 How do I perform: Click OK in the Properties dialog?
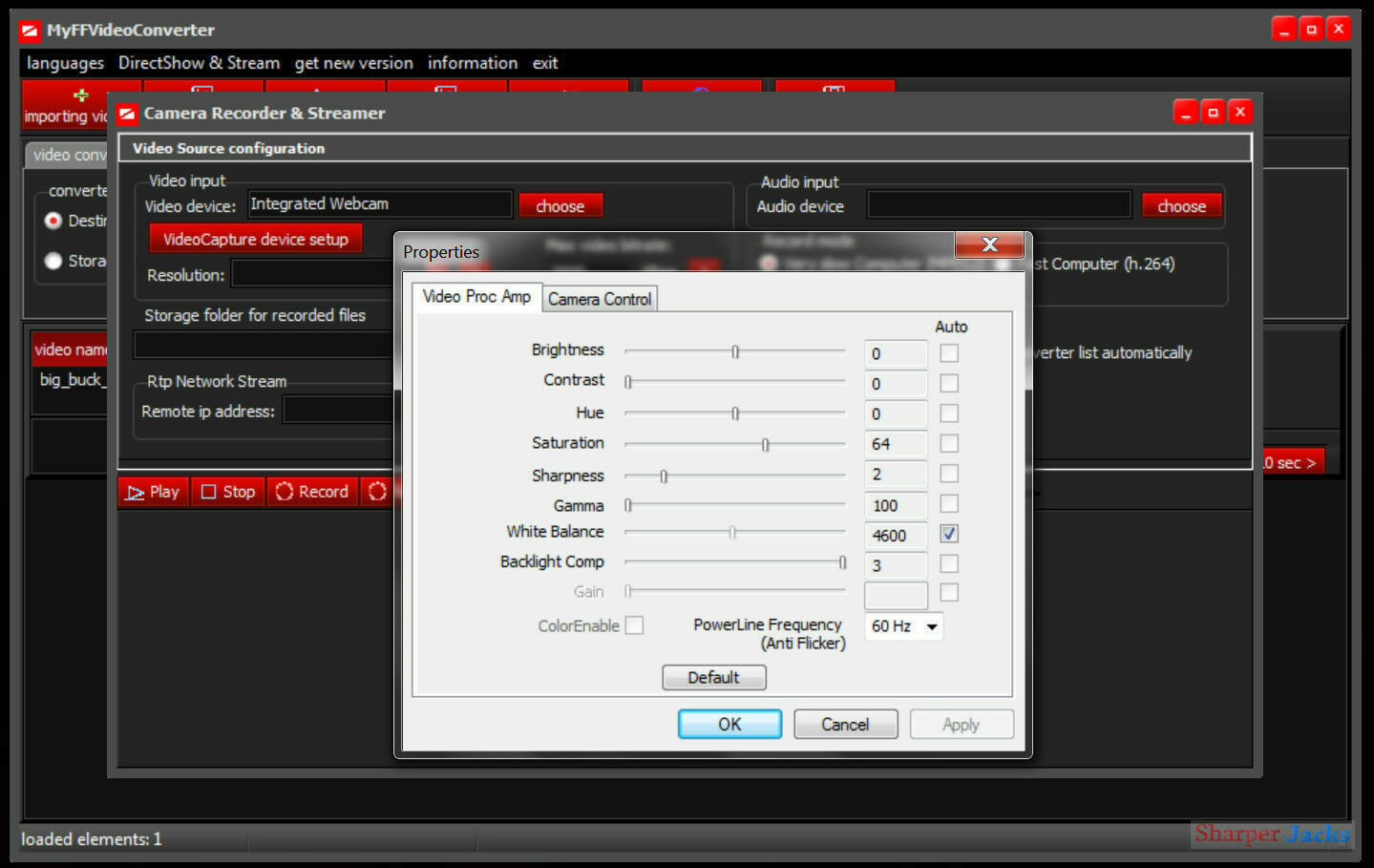pos(729,725)
